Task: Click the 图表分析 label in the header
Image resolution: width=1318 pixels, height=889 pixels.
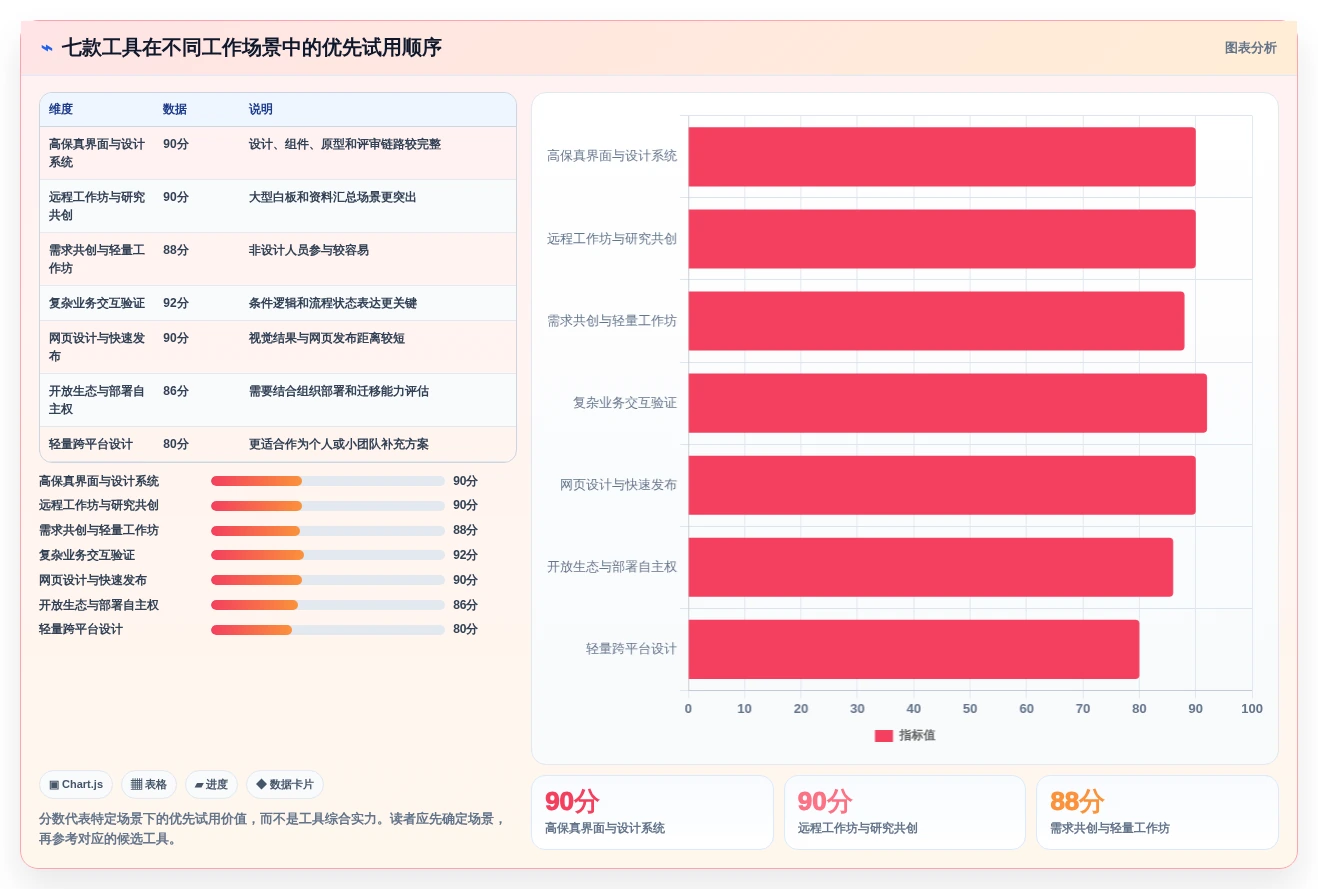Action: (x=1250, y=48)
